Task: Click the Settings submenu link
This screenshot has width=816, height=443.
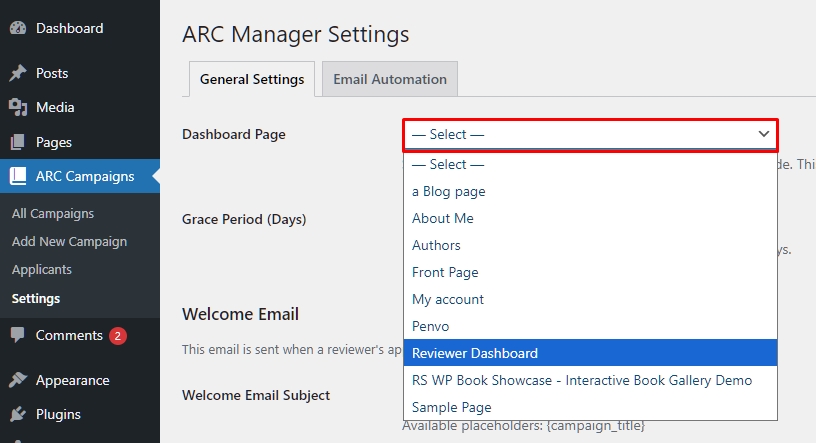Action: [36, 298]
